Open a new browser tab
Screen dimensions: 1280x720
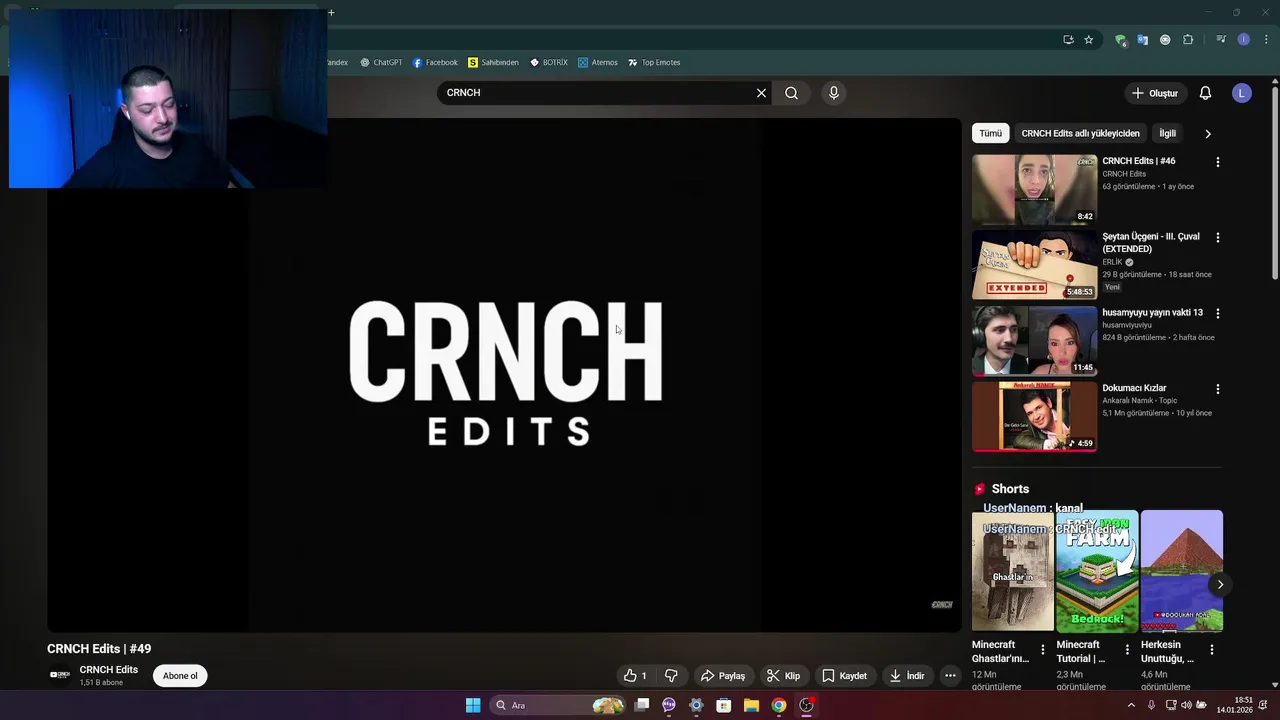[331, 12]
